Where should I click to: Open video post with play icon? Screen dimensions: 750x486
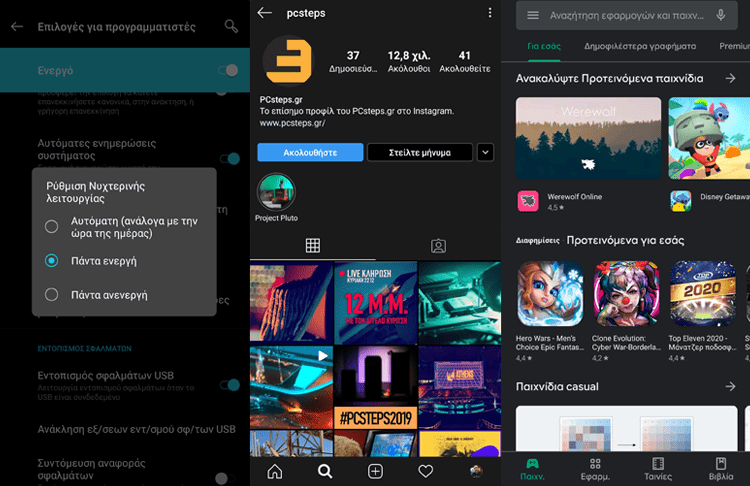coord(291,387)
